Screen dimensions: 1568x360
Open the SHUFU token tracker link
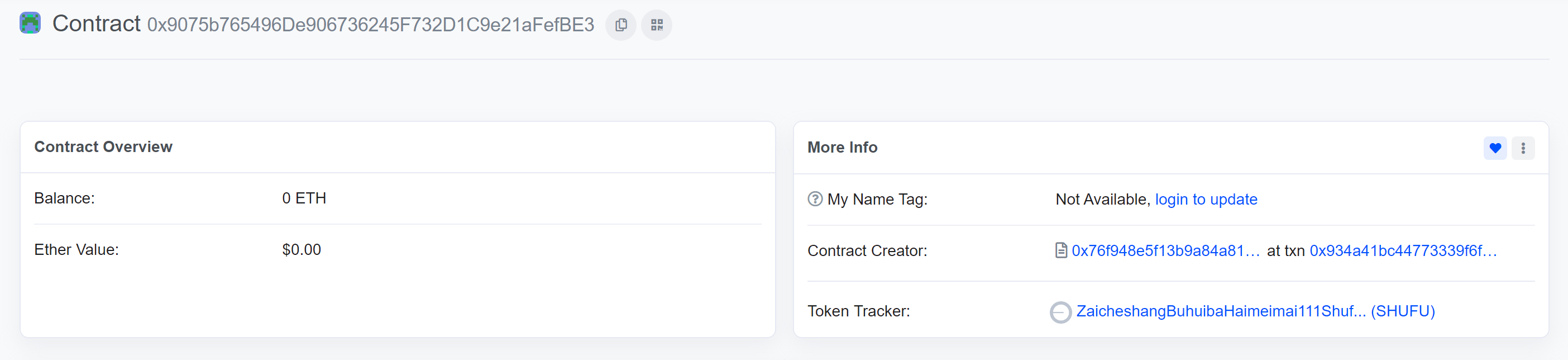[1255, 311]
